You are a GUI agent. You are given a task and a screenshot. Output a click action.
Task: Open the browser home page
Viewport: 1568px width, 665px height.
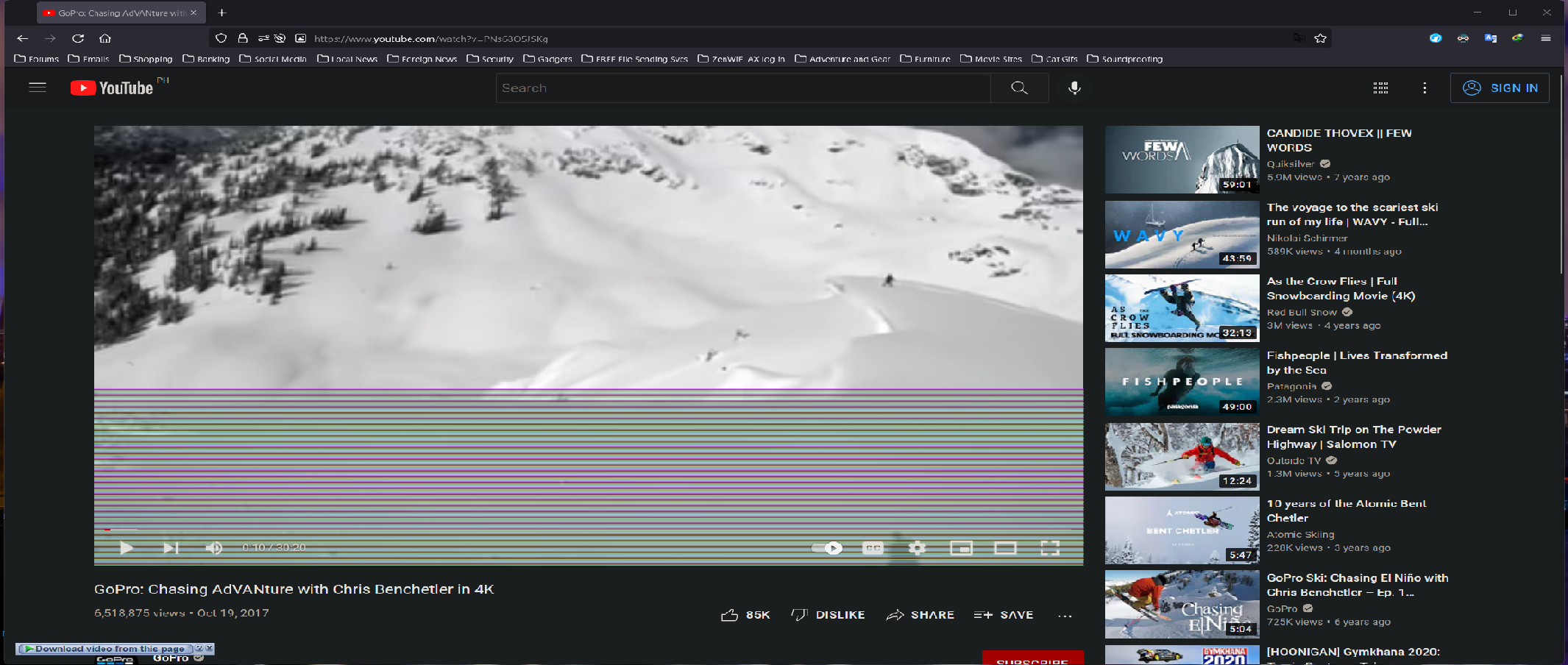click(105, 38)
